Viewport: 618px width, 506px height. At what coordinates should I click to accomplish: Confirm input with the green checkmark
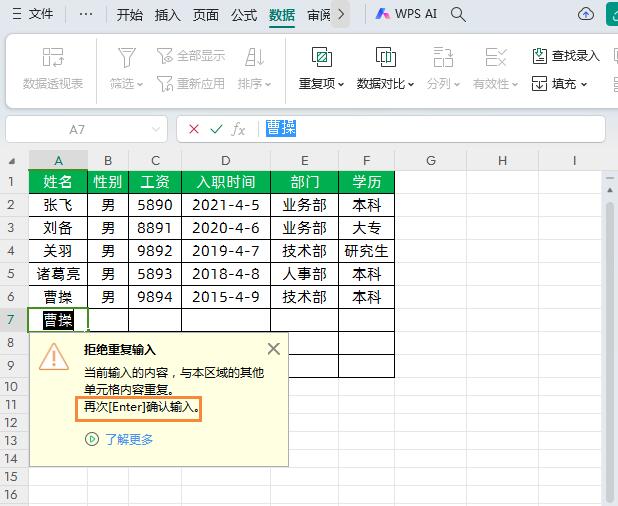(x=216, y=129)
